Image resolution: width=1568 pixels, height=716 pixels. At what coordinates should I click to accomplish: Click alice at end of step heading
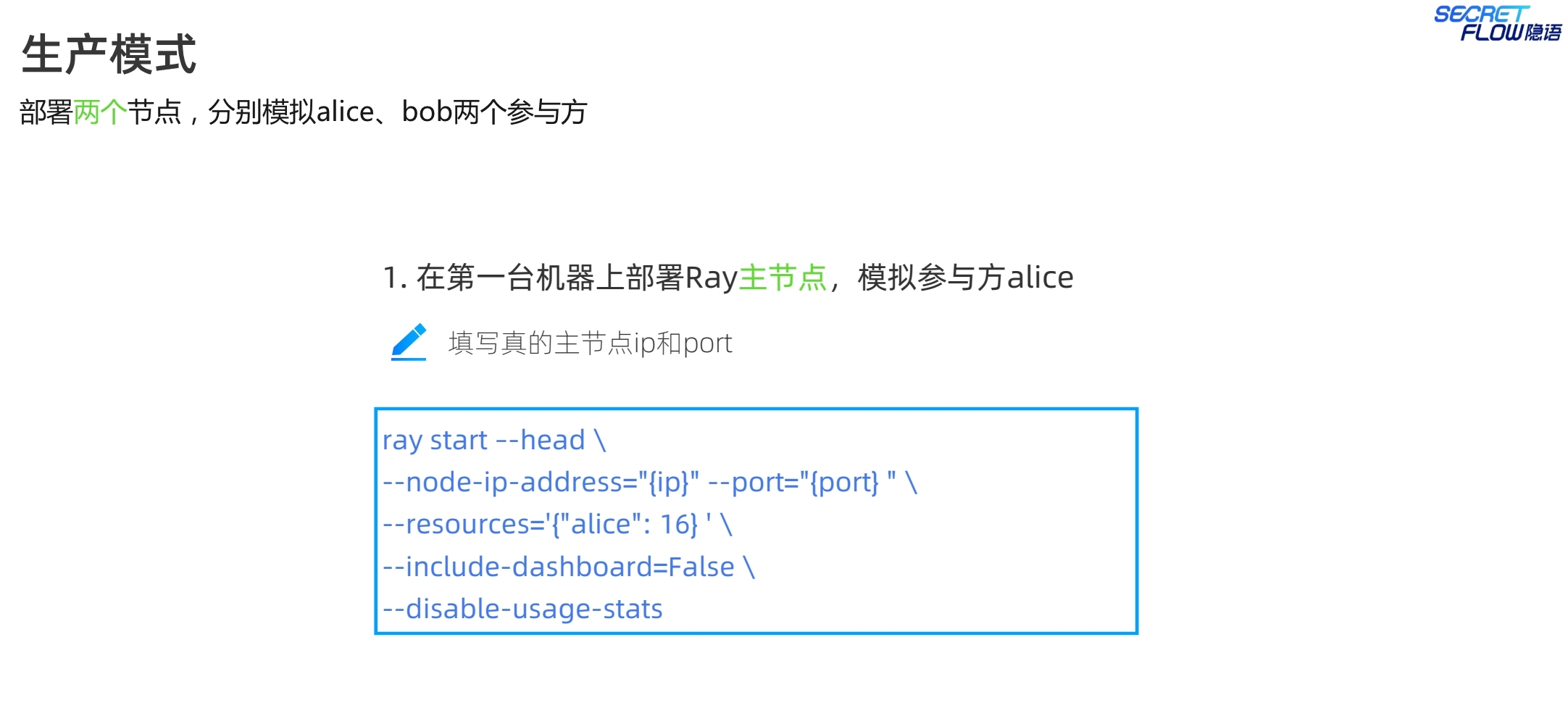click(x=1040, y=278)
